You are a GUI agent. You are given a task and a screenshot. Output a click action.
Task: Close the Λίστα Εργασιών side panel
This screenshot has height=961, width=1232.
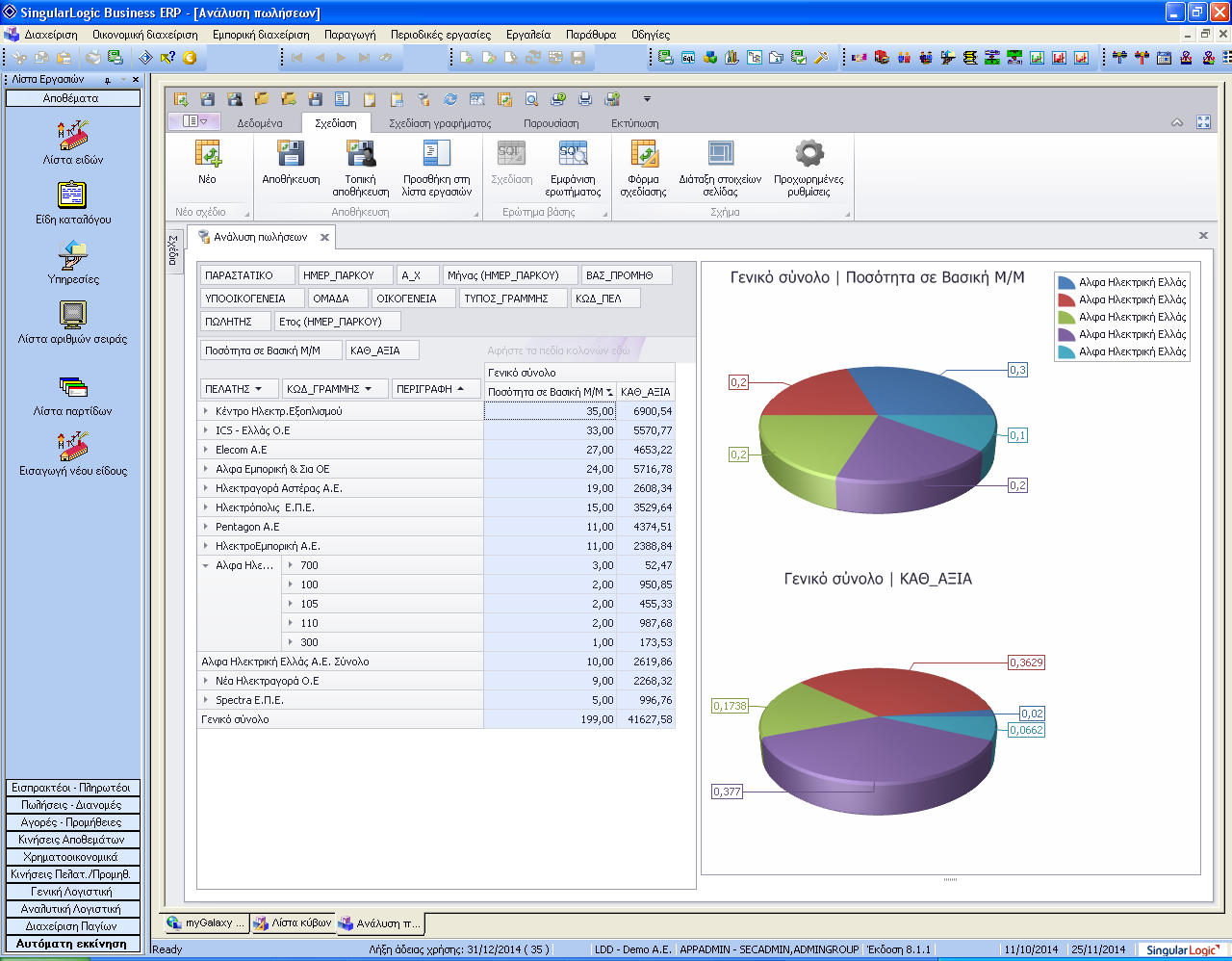coord(136,80)
